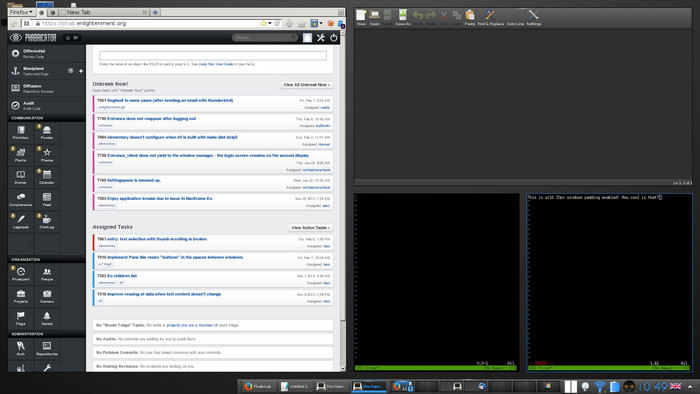
Task: Click View Active Tasks button
Action: (x=310, y=228)
